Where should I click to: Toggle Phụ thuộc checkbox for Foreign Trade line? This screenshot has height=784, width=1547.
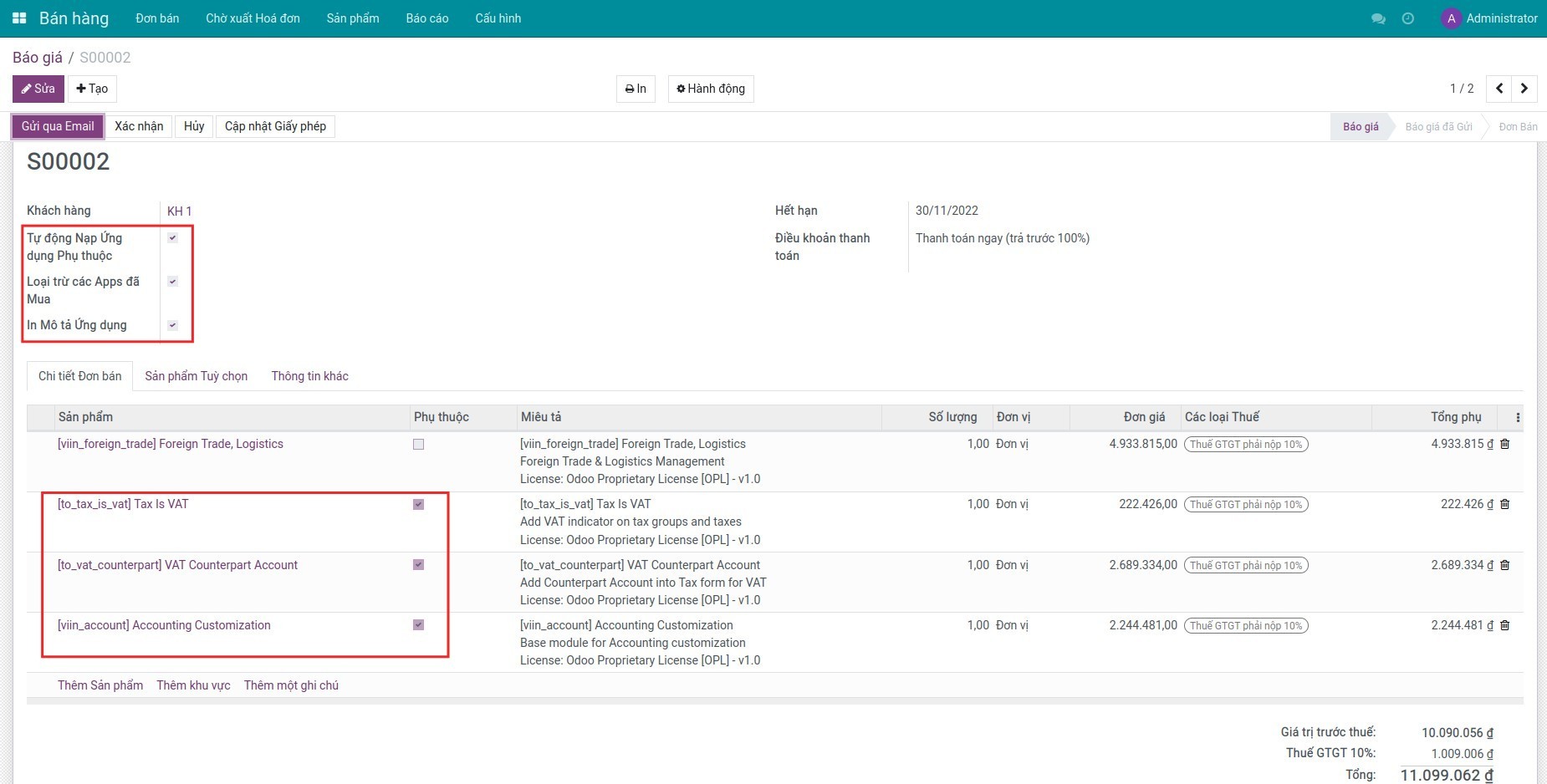[x=418, y=445]
